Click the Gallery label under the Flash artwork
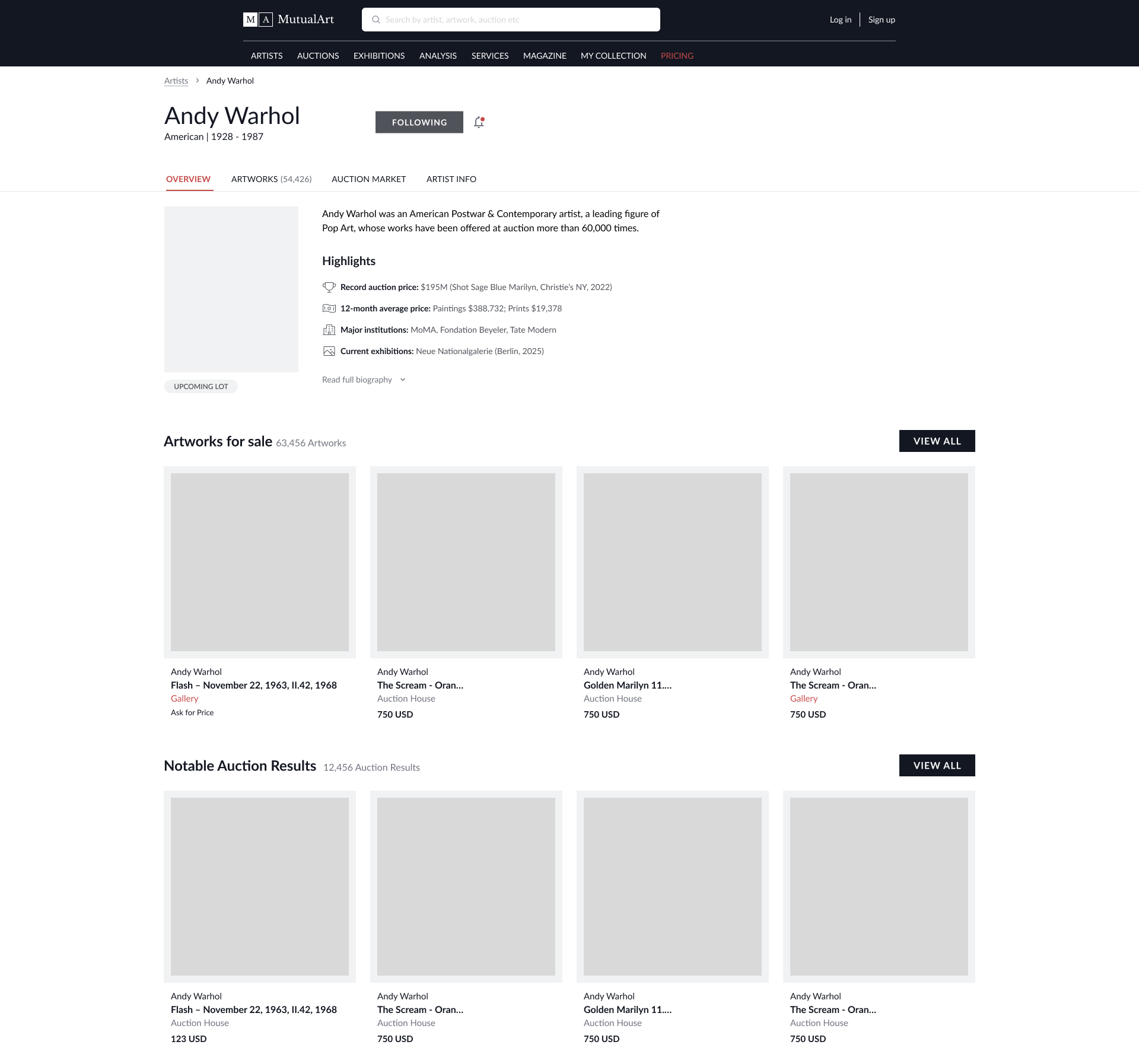Screen dimensions: 1139x1064 (184, 699)
